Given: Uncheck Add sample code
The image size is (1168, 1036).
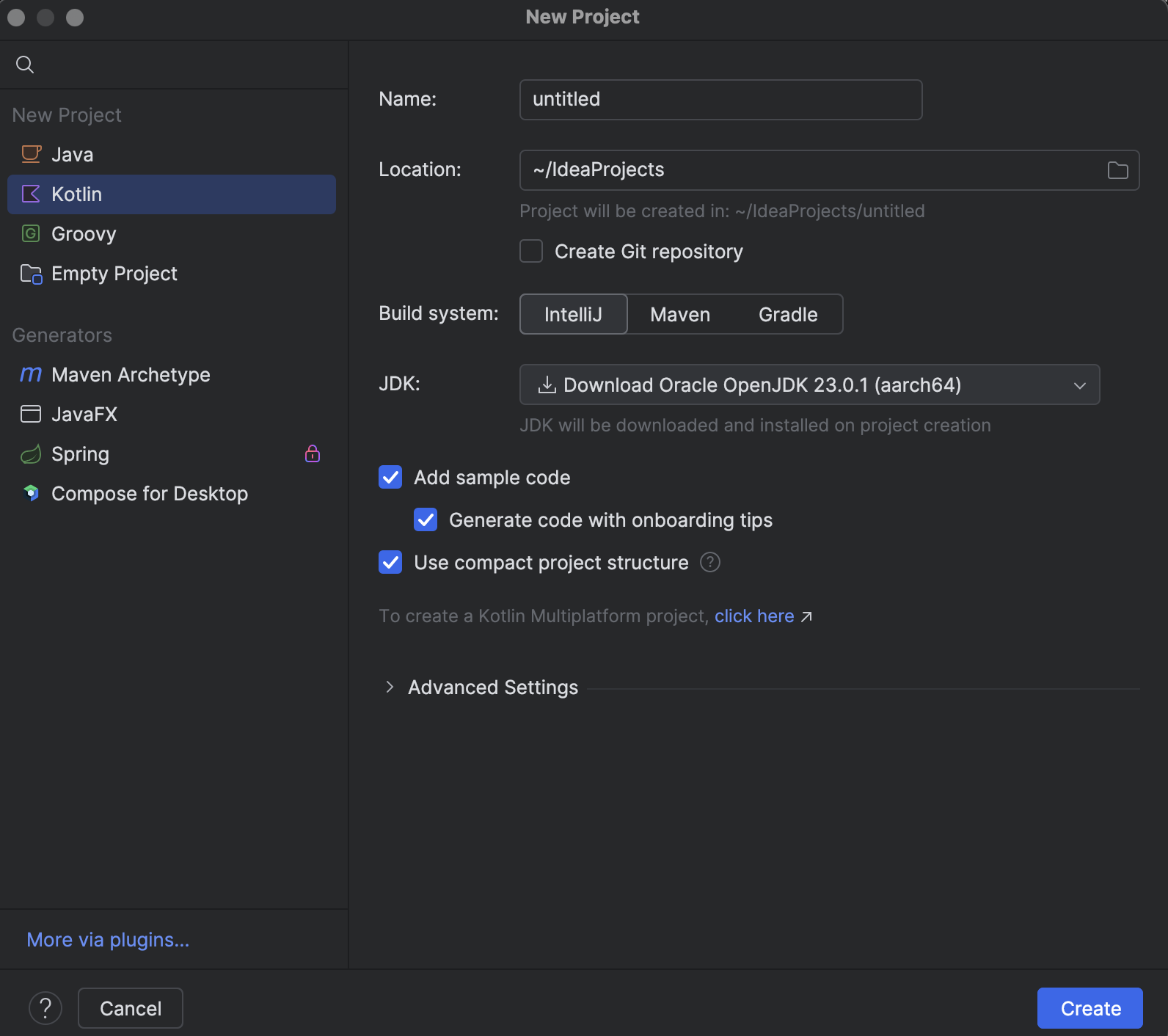Looking at the screenshot, I should pos(390,477).
